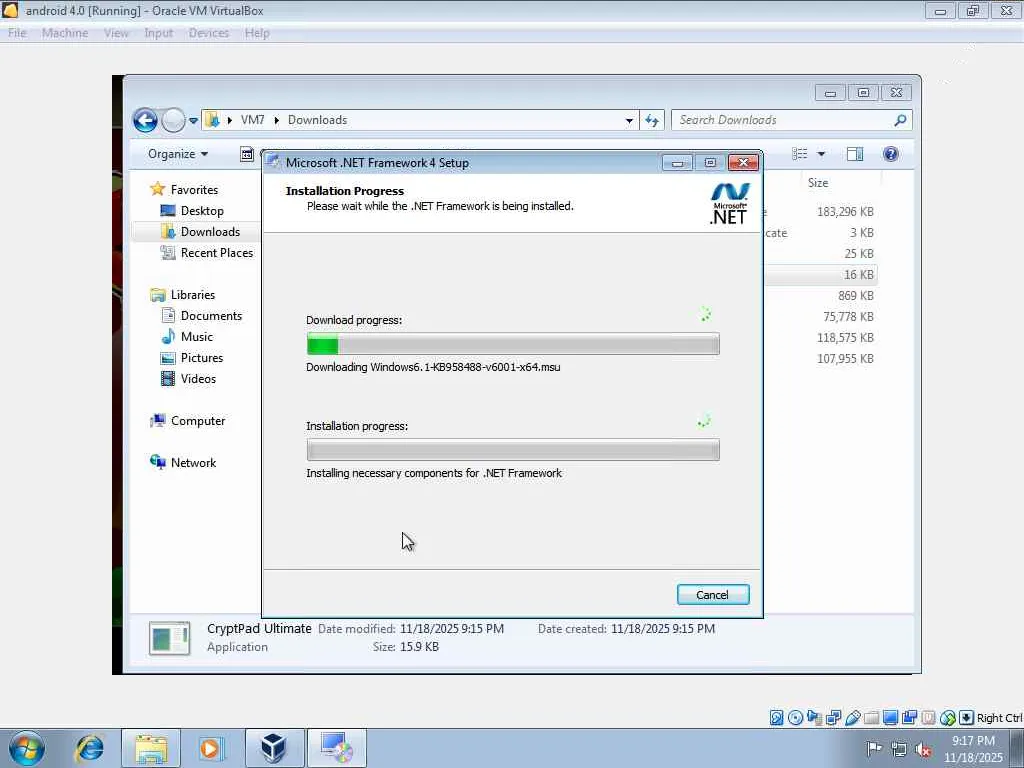Image resolution: width=1024 pixels, height=768 pixels.
Task: Open the view options dropdown arrow
Action: (821, 154)
